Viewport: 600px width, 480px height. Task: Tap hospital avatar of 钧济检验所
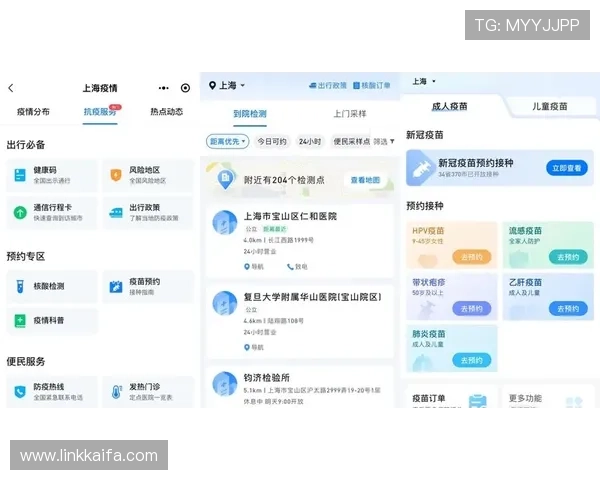(x=225, y=384)
